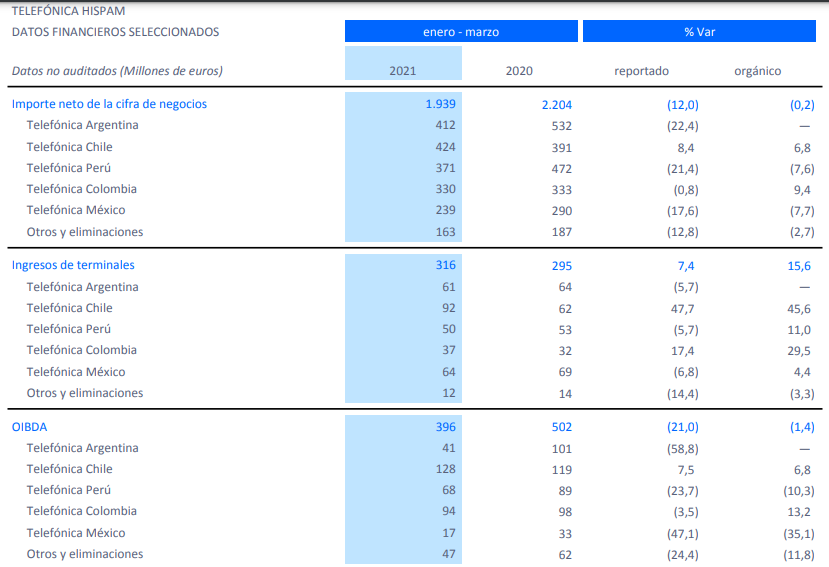Select 'TELEFÓNICA HISPAM' title text
Viewport: 829px width, 567px height.
click(x=69, y=11)
